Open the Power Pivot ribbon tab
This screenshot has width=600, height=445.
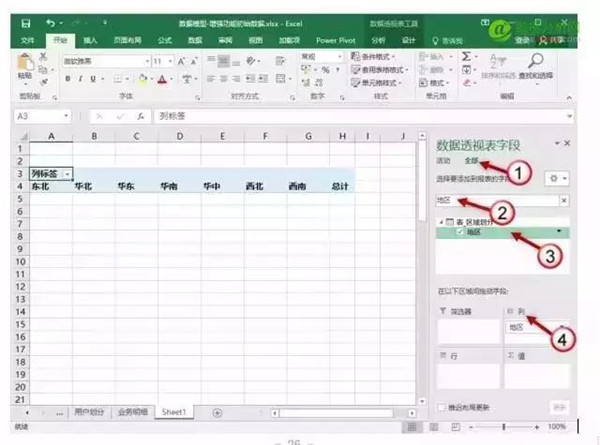click(336, 40)
